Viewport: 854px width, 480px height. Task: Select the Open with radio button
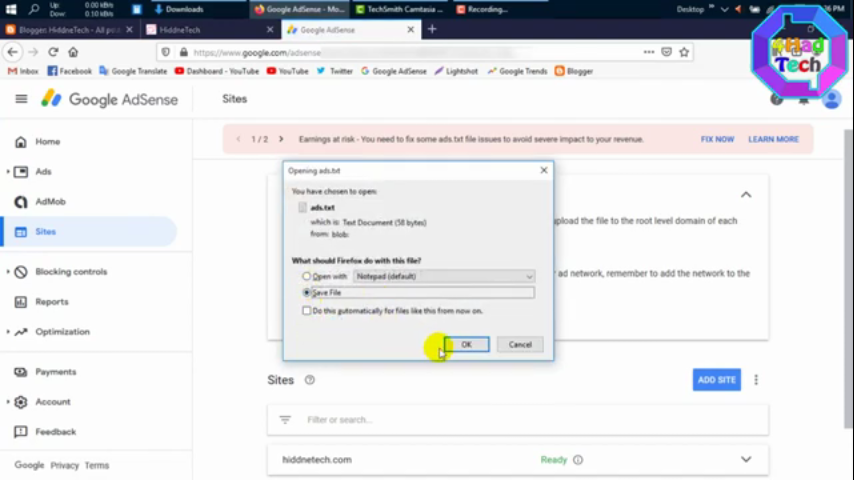[307, 276]
